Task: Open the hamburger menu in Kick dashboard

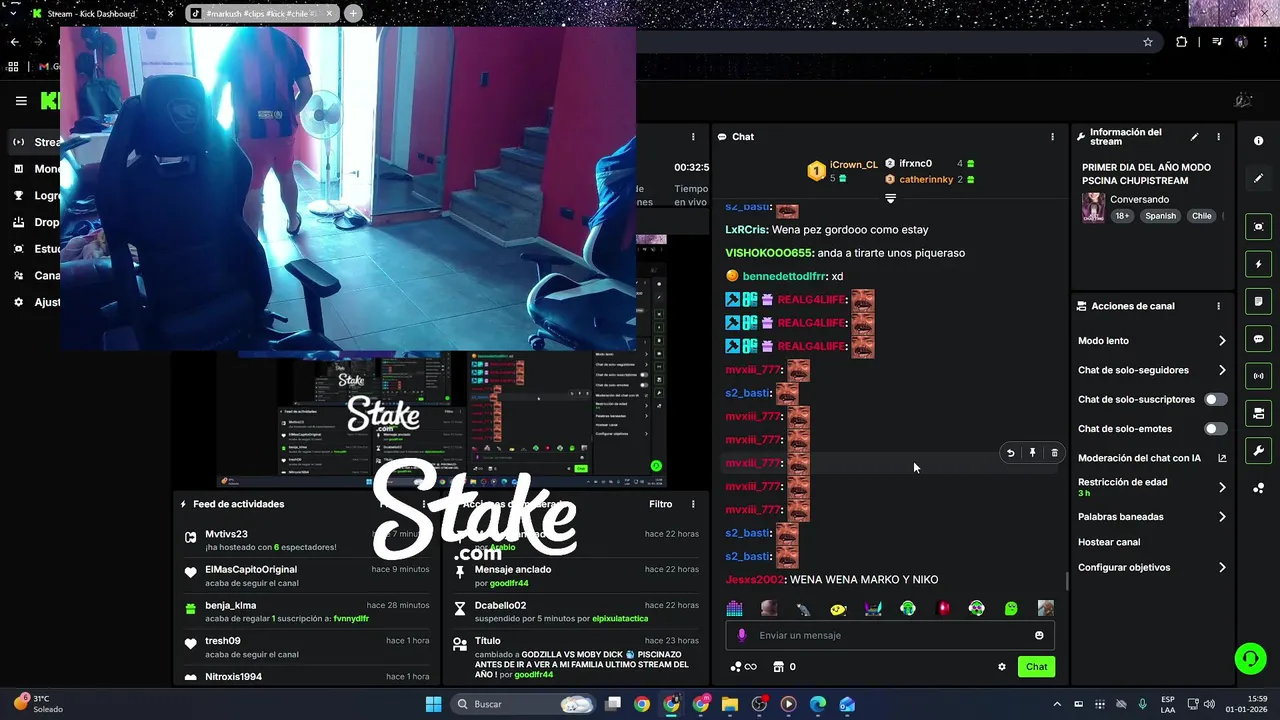Action: pos(21,100)
